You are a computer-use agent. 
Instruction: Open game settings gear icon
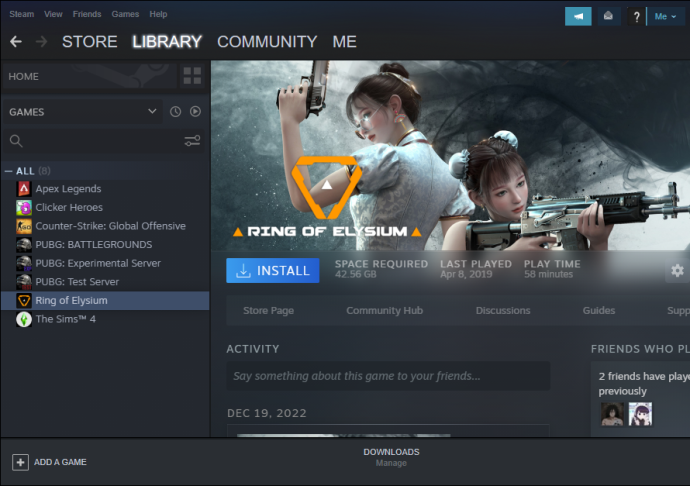(677, 270)
